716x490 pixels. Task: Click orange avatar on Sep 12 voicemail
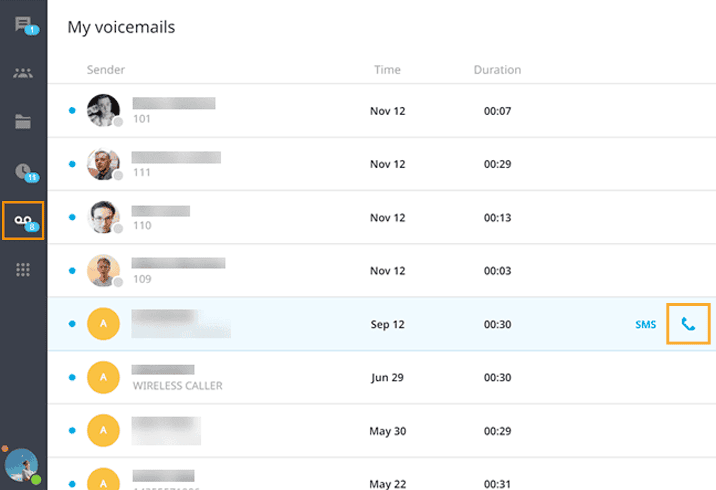point(103,324)
